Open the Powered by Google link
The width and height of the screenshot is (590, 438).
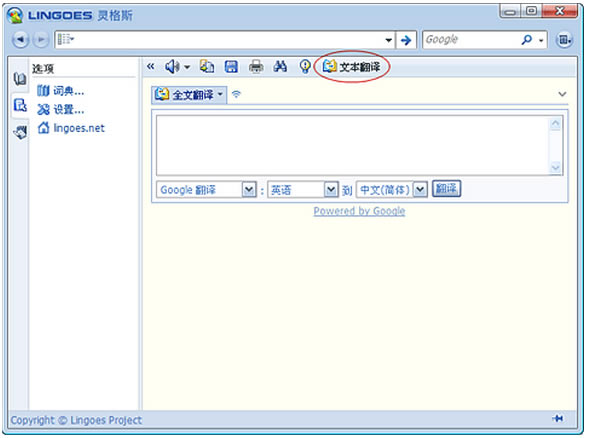(359, 211)
